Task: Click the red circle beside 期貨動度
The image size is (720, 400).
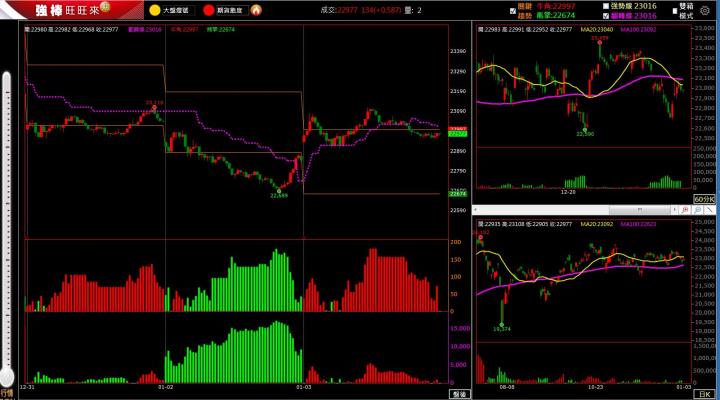Action: [x=208, y=10]
